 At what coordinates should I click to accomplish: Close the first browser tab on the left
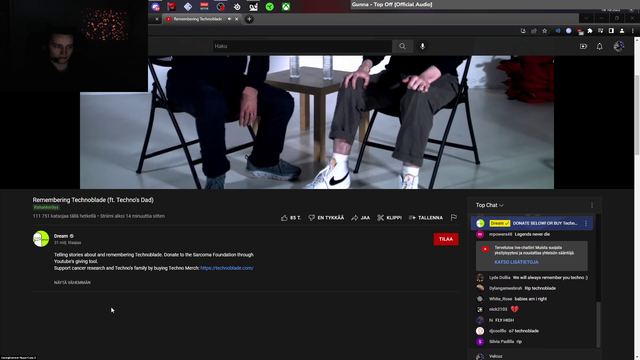(157, 19)
